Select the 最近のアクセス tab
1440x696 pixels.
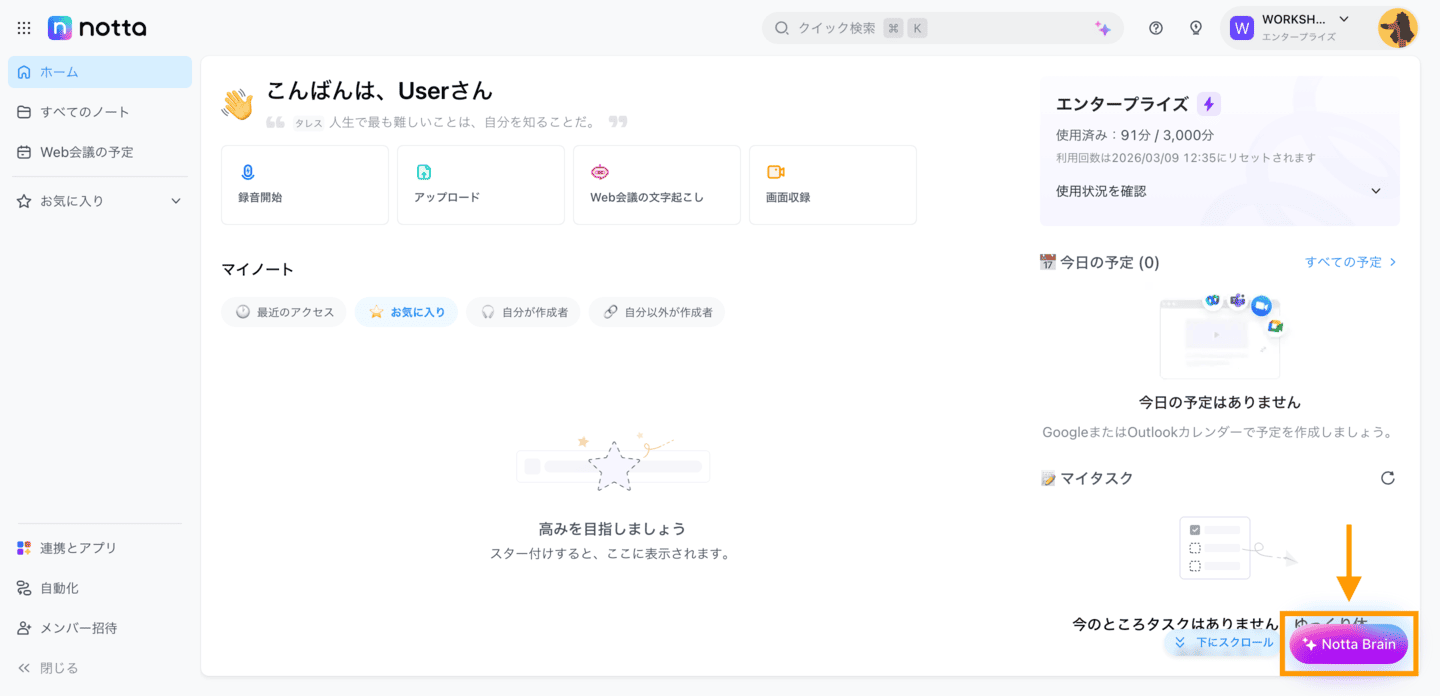(x=284, y=312)
